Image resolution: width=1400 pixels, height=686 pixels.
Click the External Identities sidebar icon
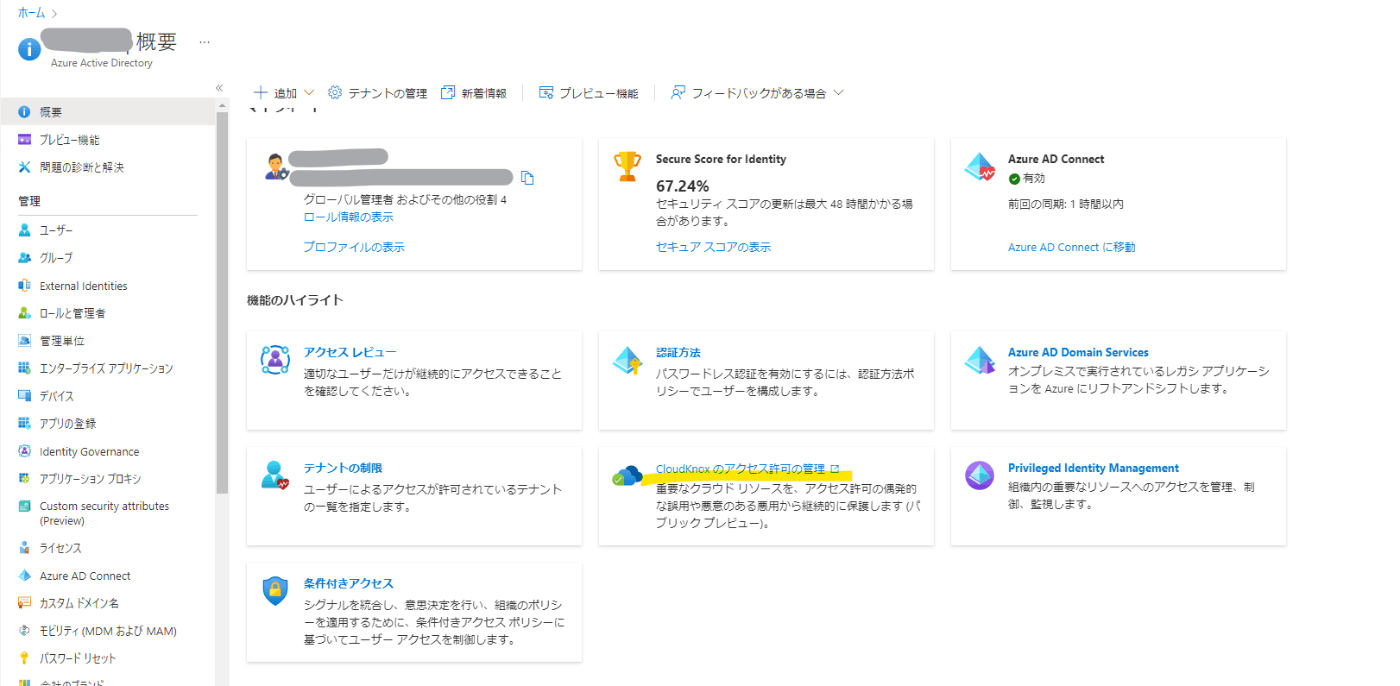tap(25, 286)
